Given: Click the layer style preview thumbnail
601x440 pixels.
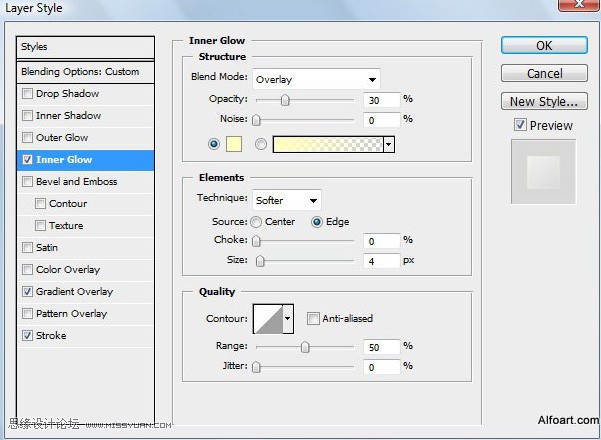Looking at the screenshot, I should pyautogui.click(x=543, y=172).
